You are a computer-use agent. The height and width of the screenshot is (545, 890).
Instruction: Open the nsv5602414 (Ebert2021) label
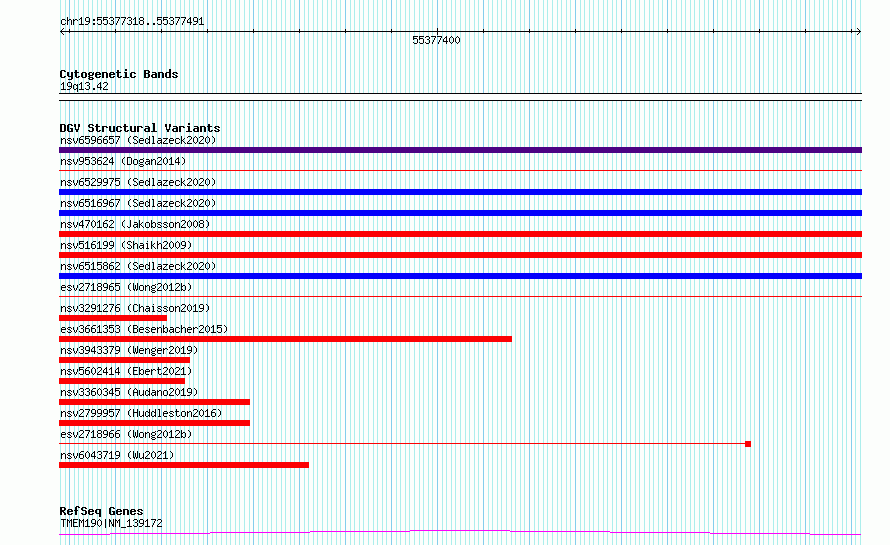(x=126, y=371)
